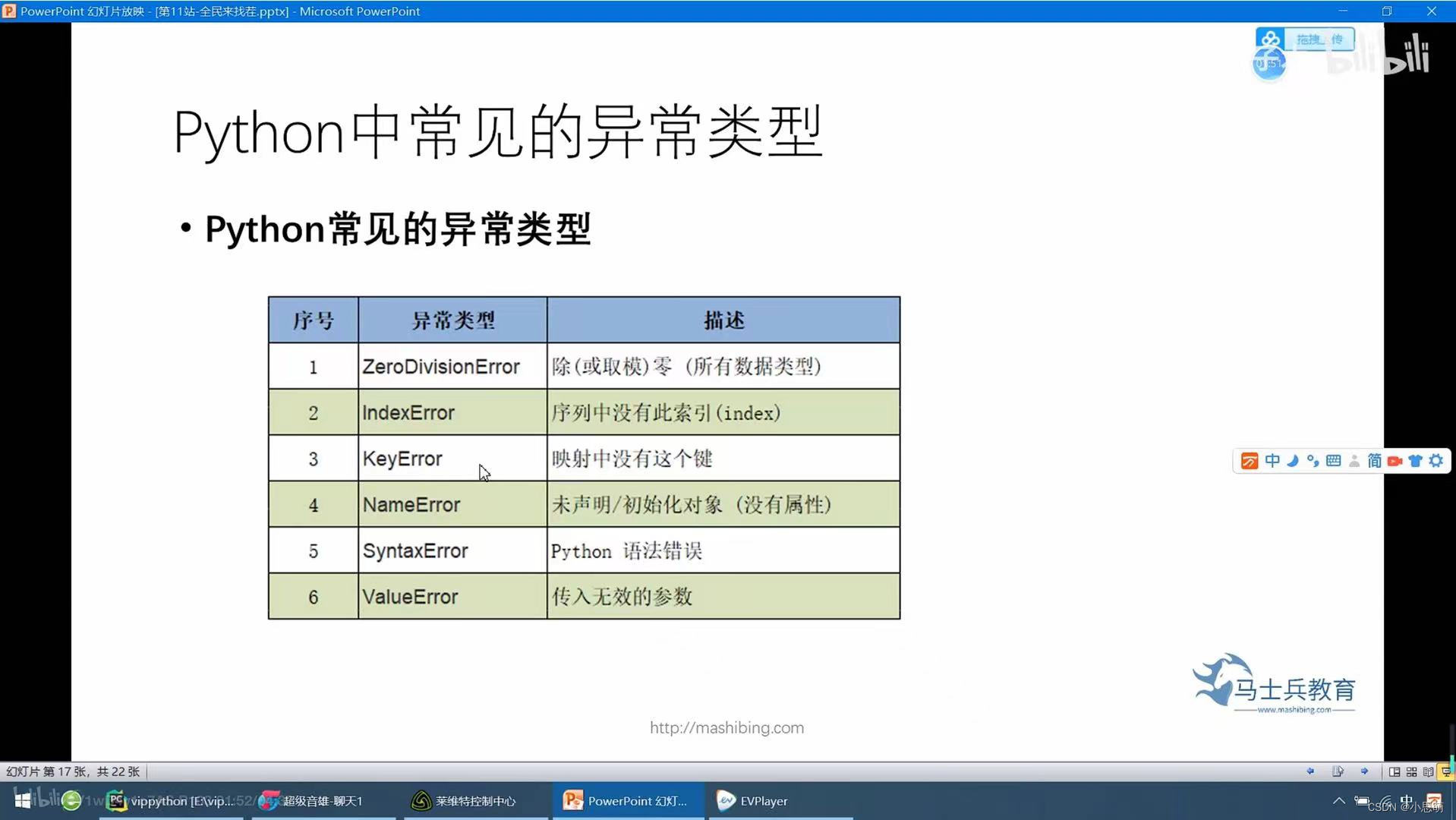Screen dimensions: 1456x820
Task: Open the soft keyboard from IME bar
Action: coord(1333,461)
